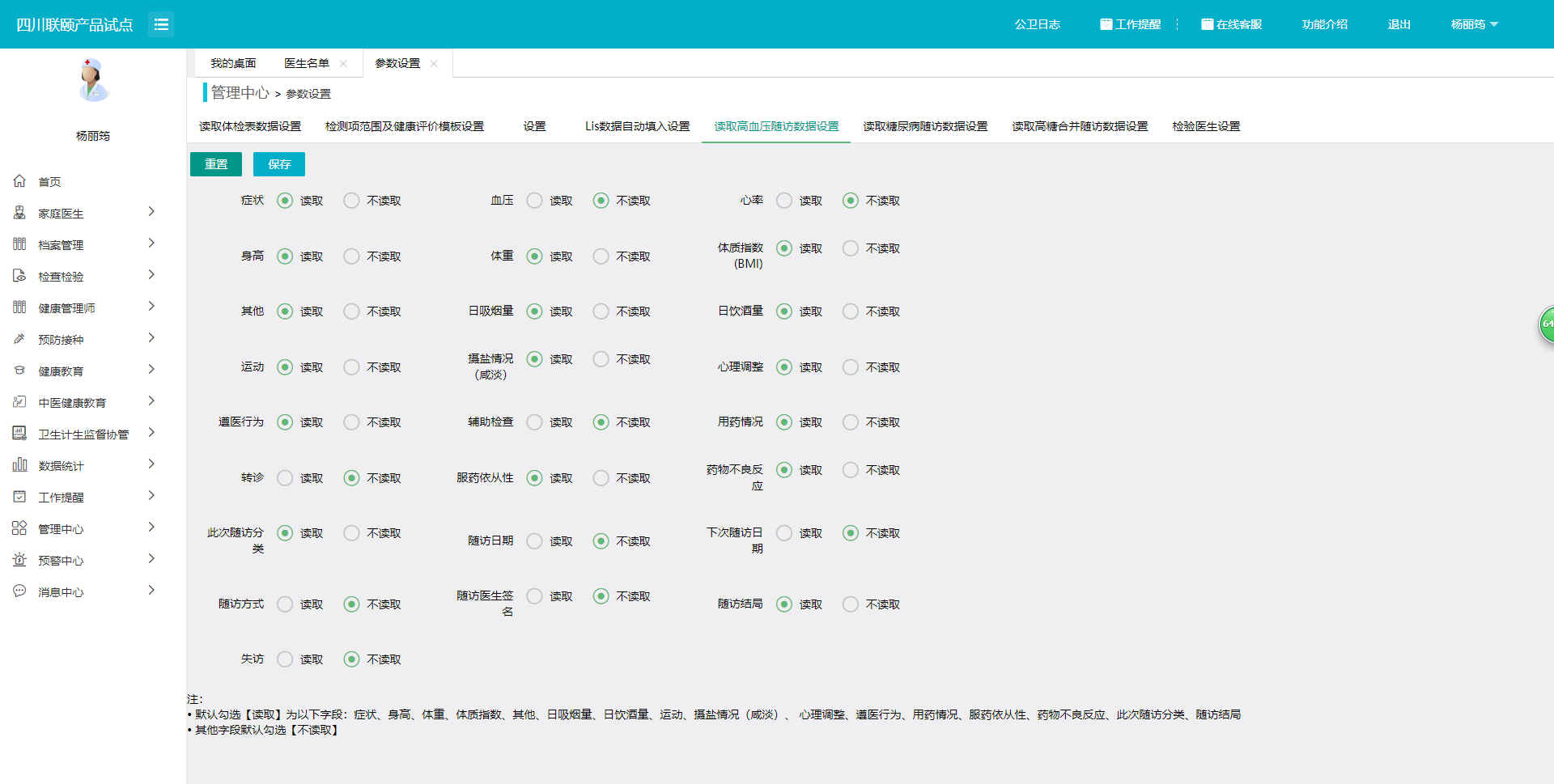This screenshot has width=1554, height=784.
Task: Select 读取 for 血压
Action: click(x=534, y=201)
